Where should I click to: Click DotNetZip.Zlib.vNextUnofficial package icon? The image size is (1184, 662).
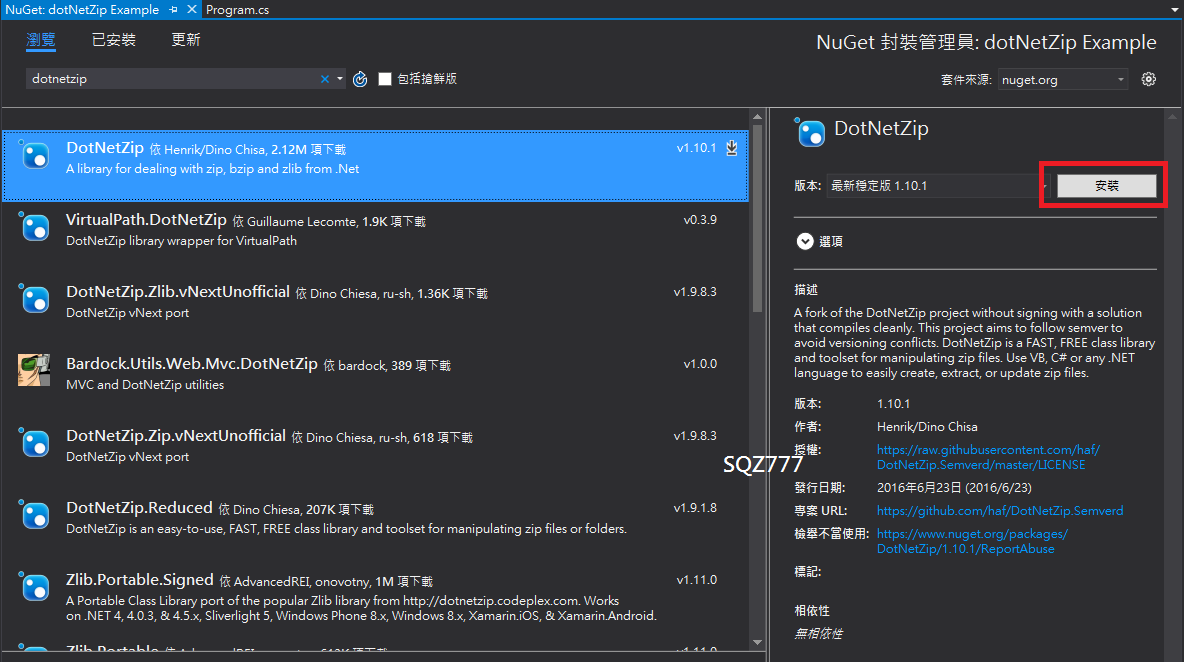tap(35, 298)
